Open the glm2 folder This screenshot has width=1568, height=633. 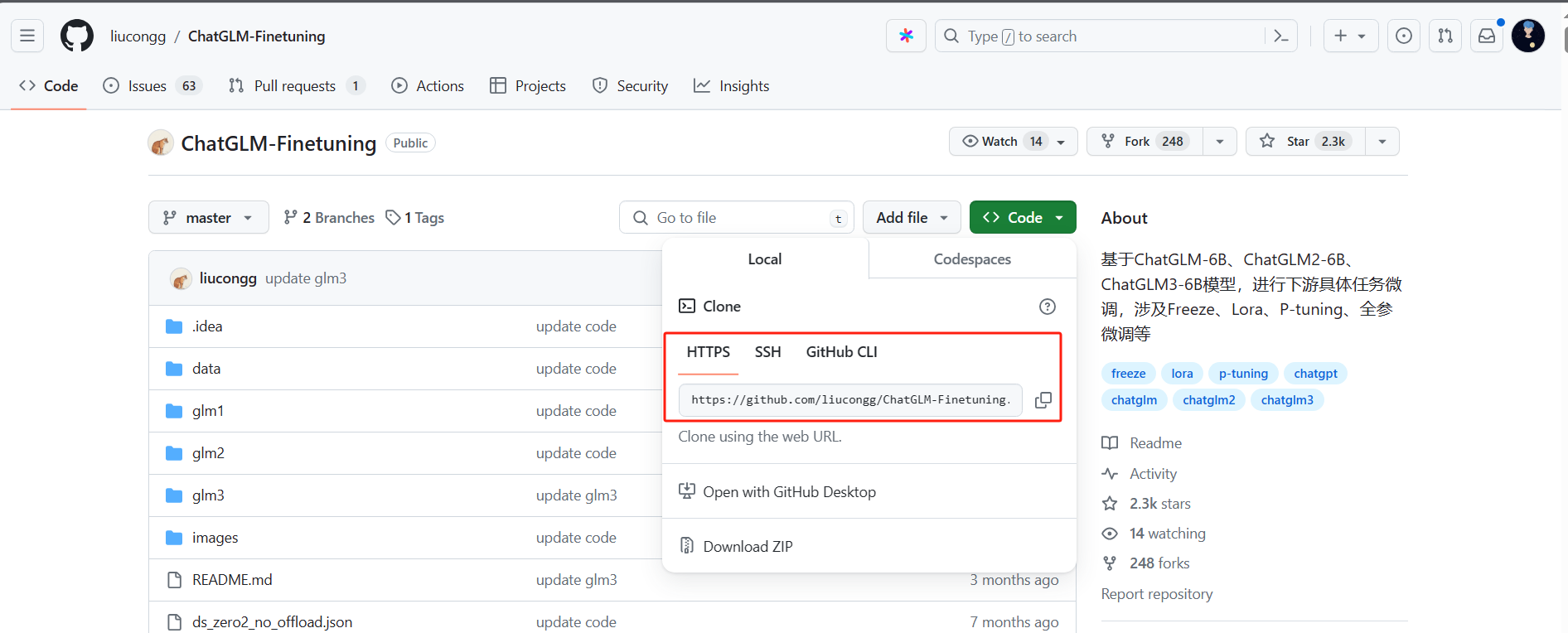click(208, 453)
